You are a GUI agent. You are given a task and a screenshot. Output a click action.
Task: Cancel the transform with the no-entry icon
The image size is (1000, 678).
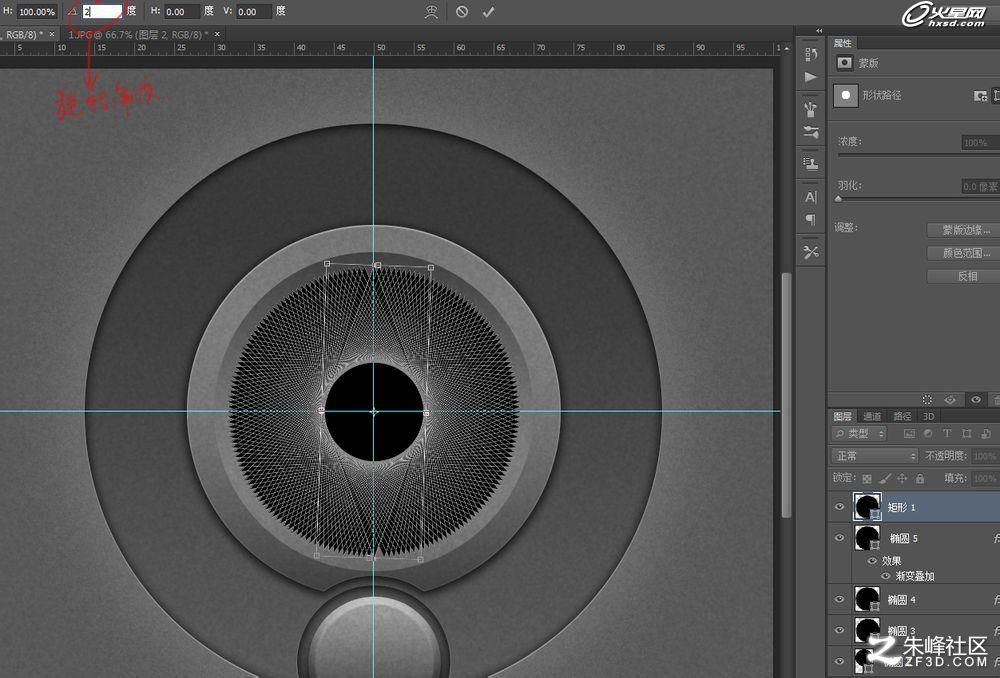462,12
